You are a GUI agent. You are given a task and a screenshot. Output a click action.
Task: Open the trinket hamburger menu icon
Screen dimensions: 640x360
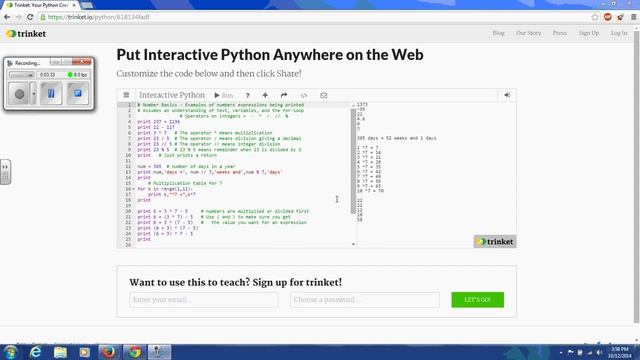126,95
